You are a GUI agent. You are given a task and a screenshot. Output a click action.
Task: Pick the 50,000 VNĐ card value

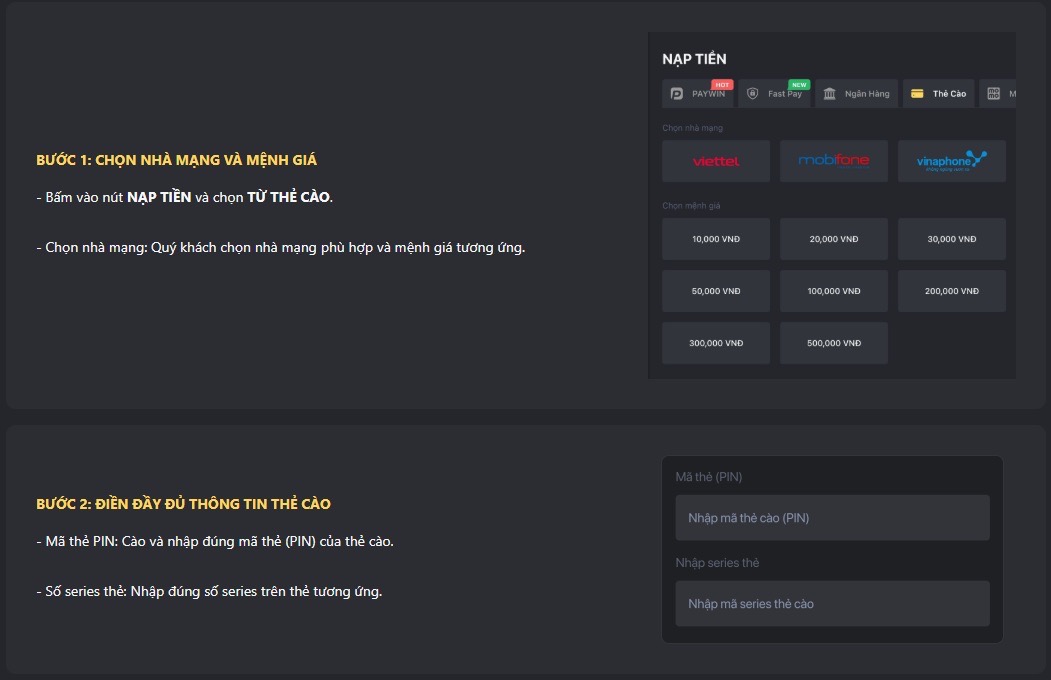pos(716,291)
